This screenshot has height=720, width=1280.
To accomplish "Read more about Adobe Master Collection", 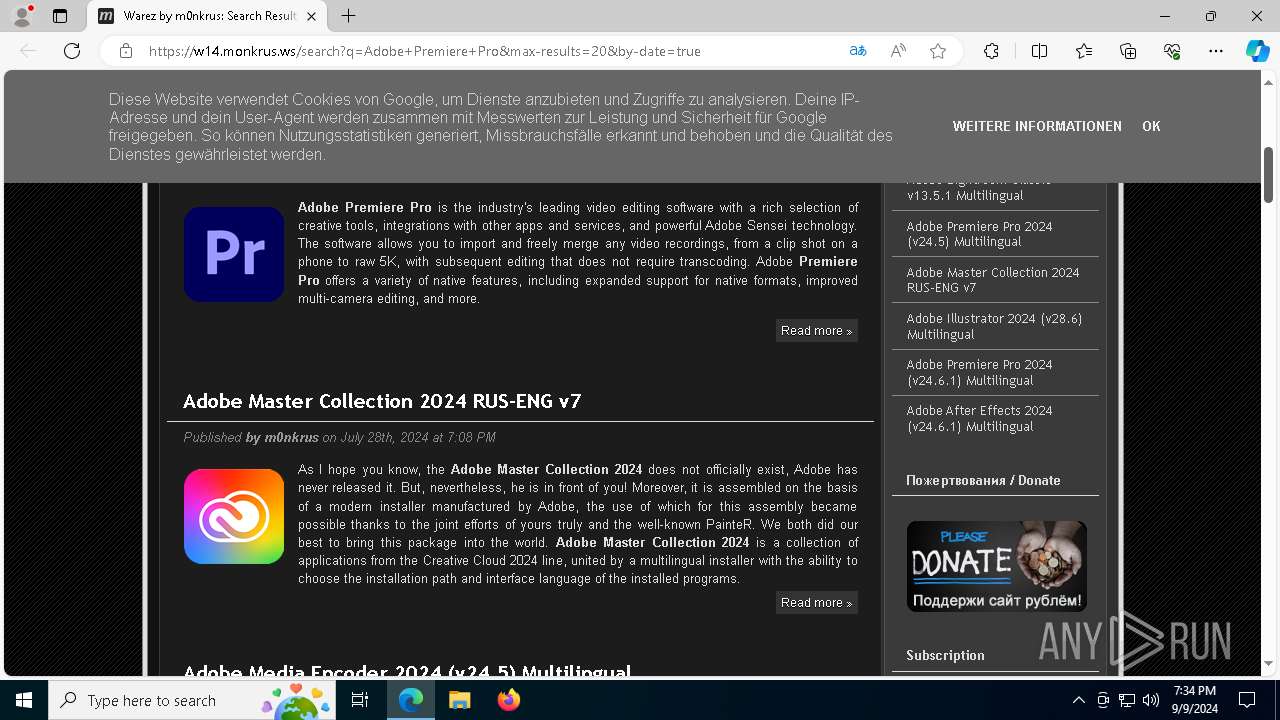I will tap(816, 602).
